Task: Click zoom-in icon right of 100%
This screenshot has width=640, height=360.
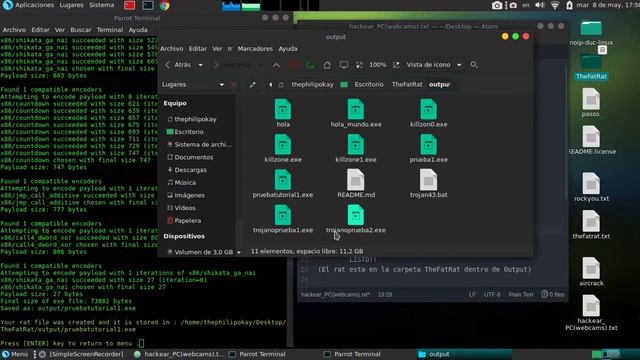Action: point(396,65)
